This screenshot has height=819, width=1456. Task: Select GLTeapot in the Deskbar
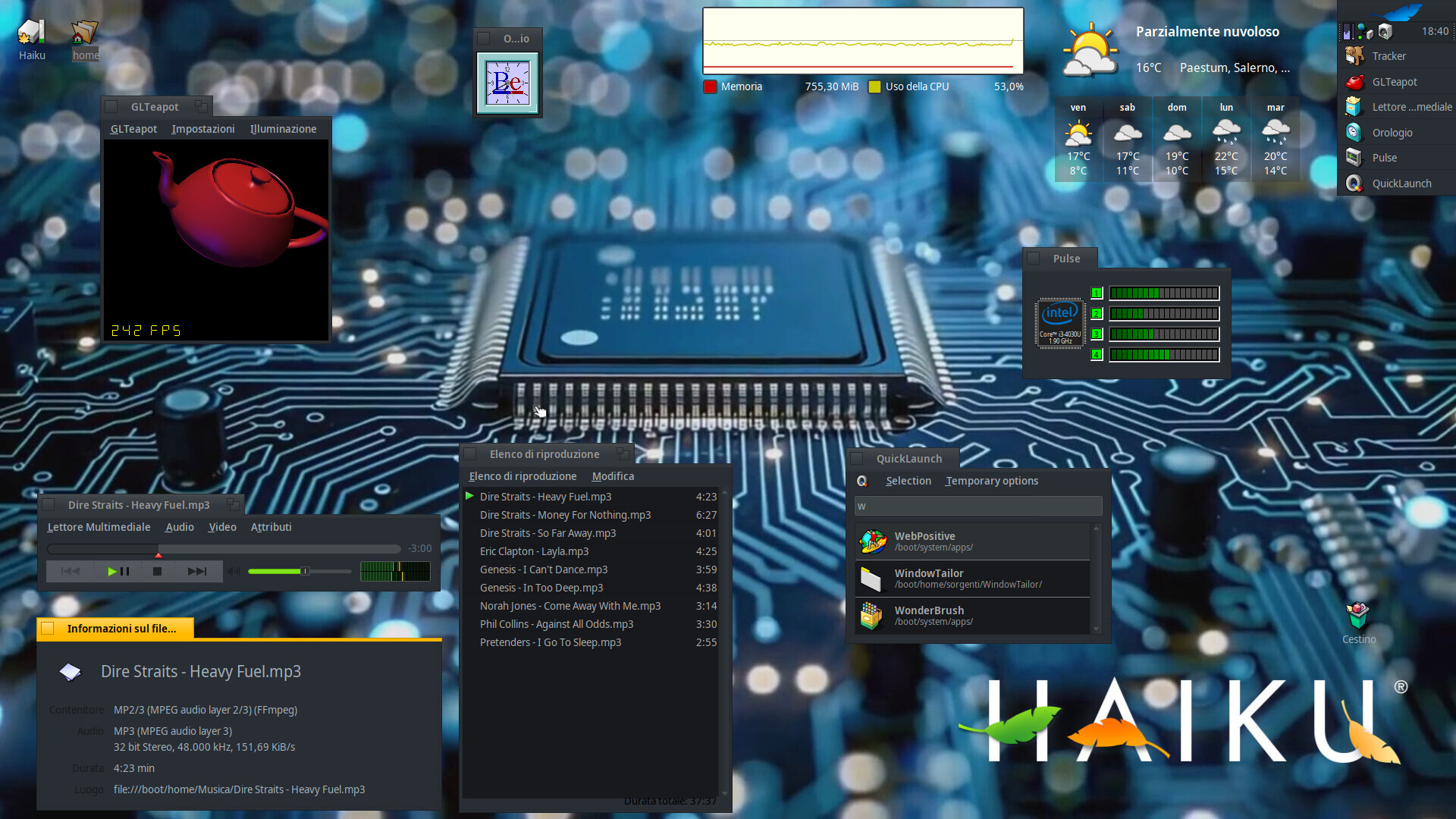(1397, 82)
